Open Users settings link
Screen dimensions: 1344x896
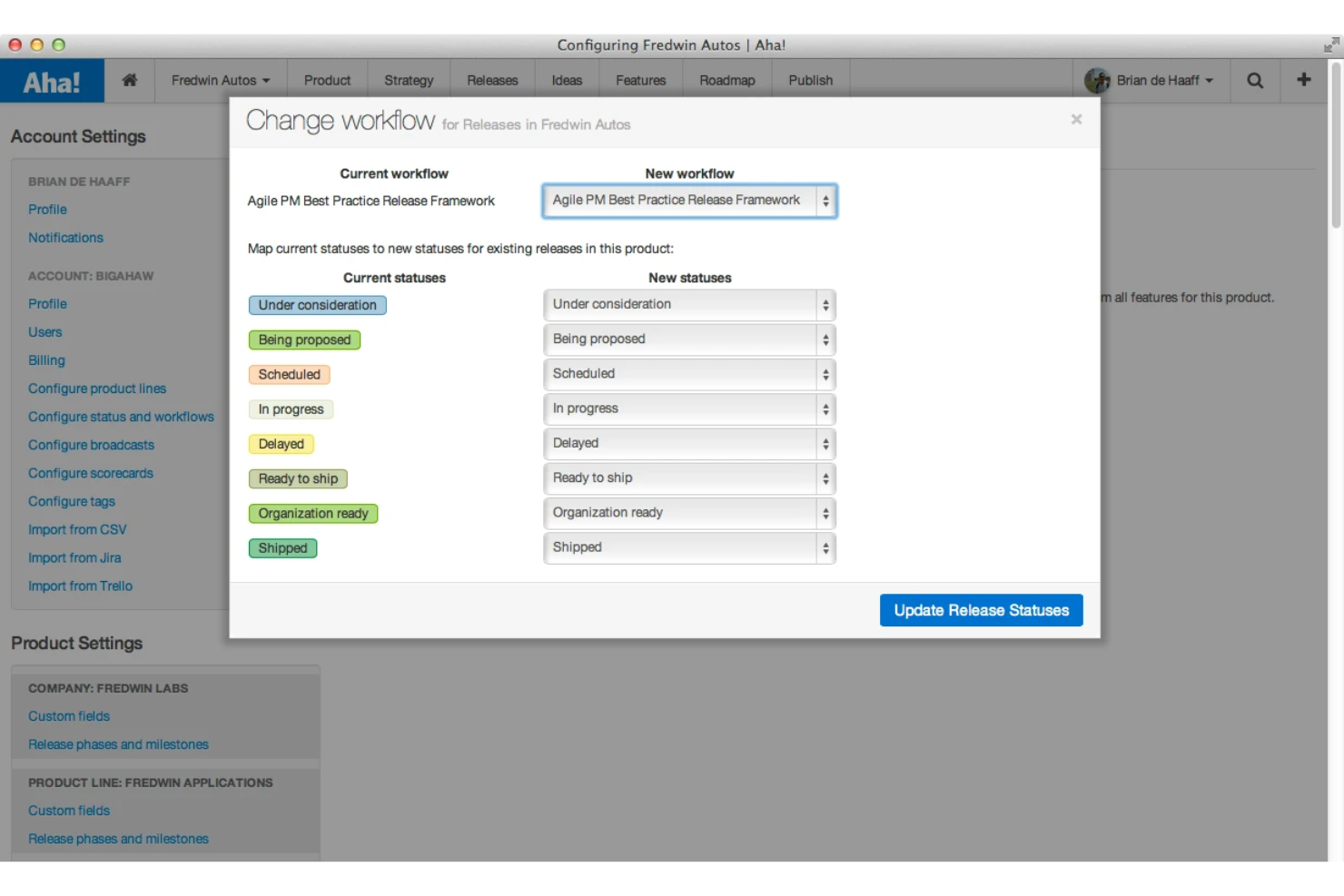45,332
